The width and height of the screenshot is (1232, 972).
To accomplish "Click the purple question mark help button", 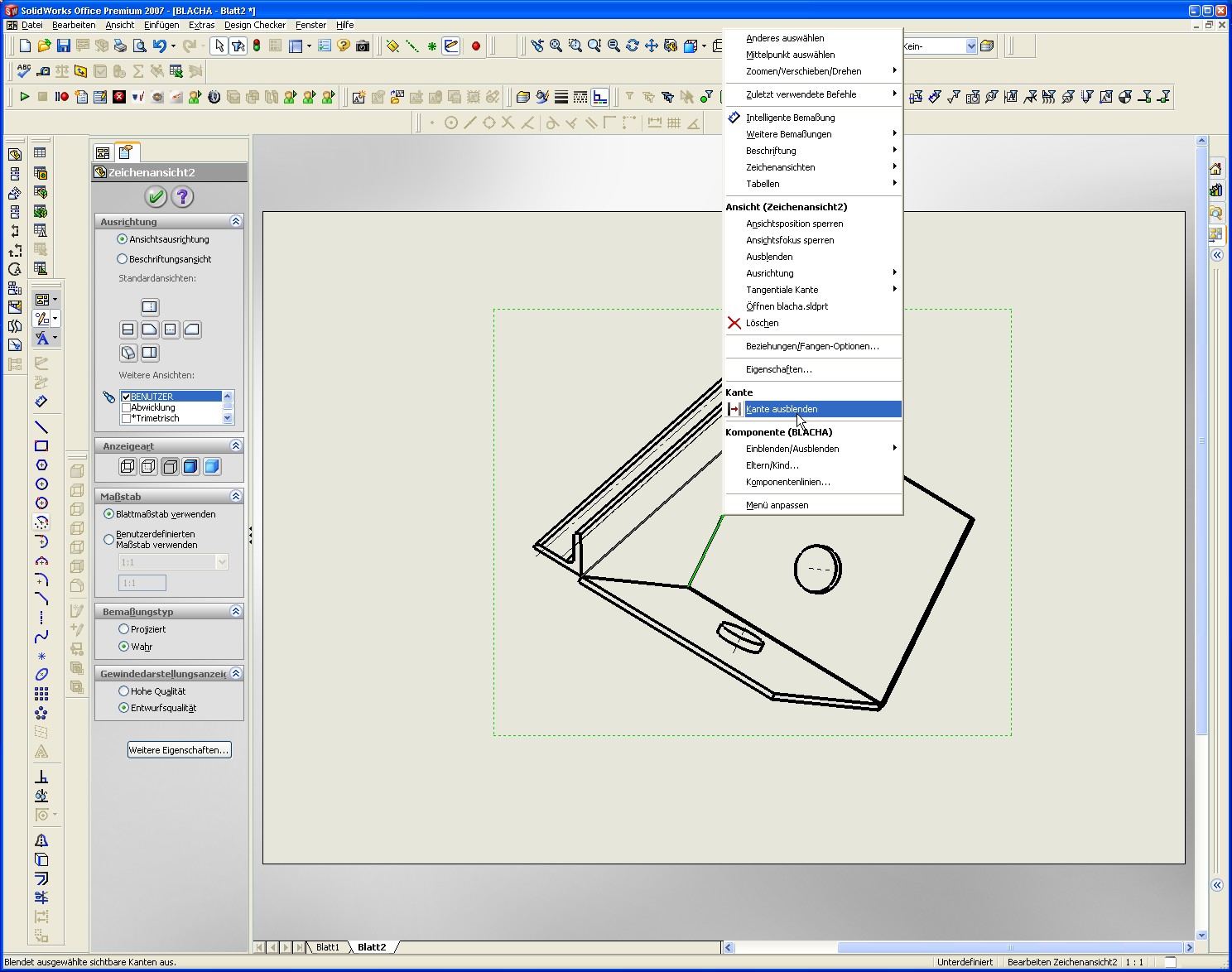I will point(182,196).
